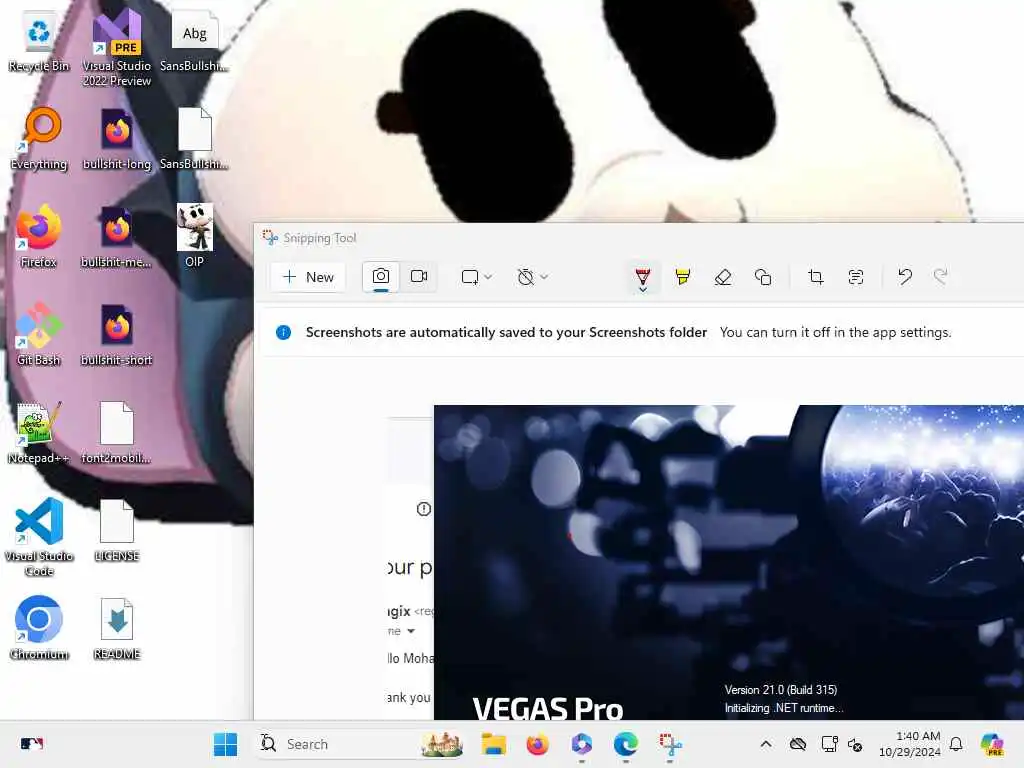Activate the image Crop tool
Image resolution: width=1024 pixels, height=768 pixels.
816,277
